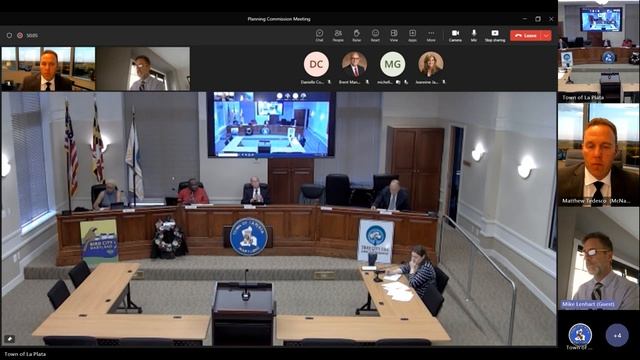
Task: Click the shield security icon
Action: pos(9,36)
